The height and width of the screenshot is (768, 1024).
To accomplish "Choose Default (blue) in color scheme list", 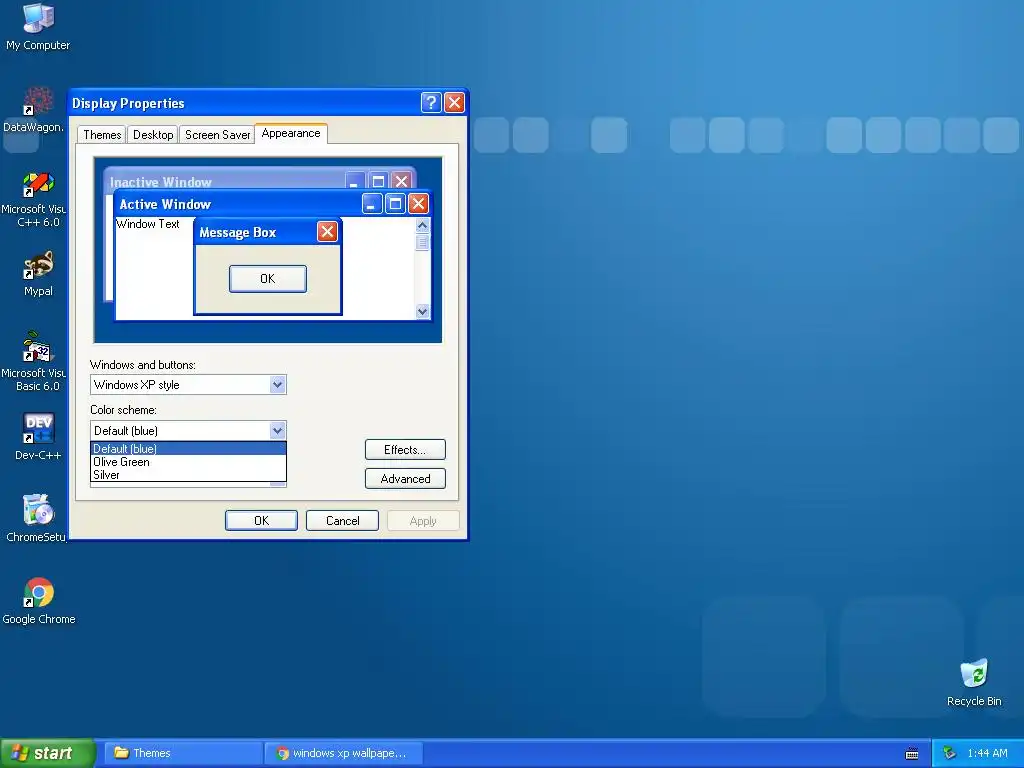I will 188,449.
